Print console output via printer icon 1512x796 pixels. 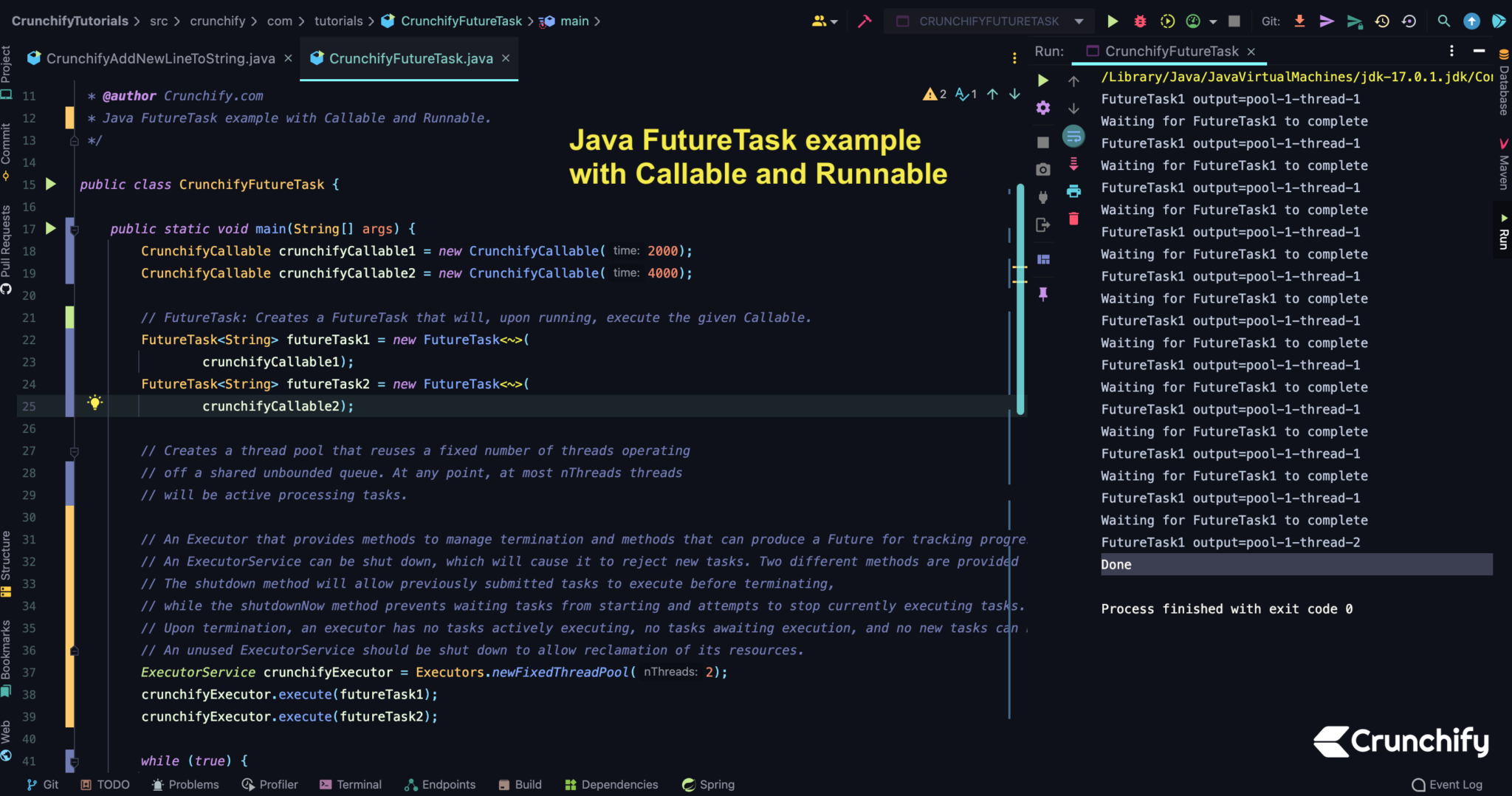point(1073,191)
